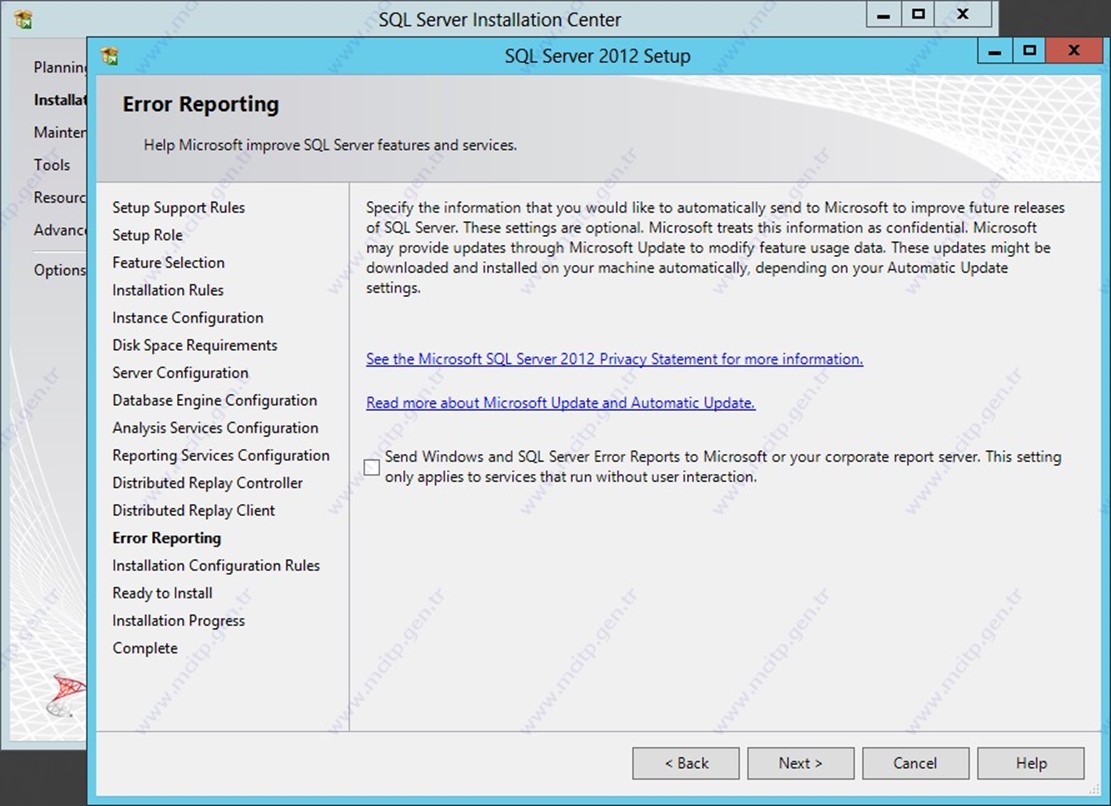Click the Distributed Replay Controller step
Image resolution: width=1111 pixels, height=806 pixels.
[x=208, y=483]
